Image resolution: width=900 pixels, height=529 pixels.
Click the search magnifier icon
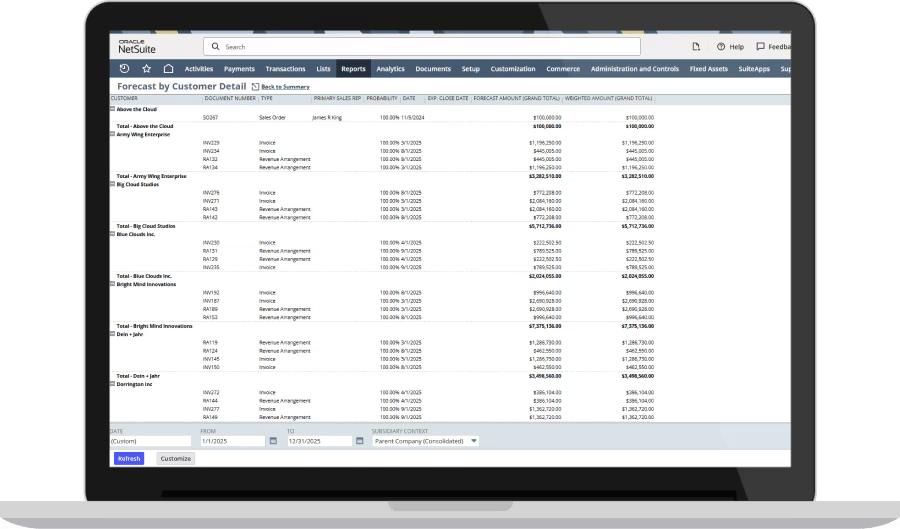click(x=215, y=46)
